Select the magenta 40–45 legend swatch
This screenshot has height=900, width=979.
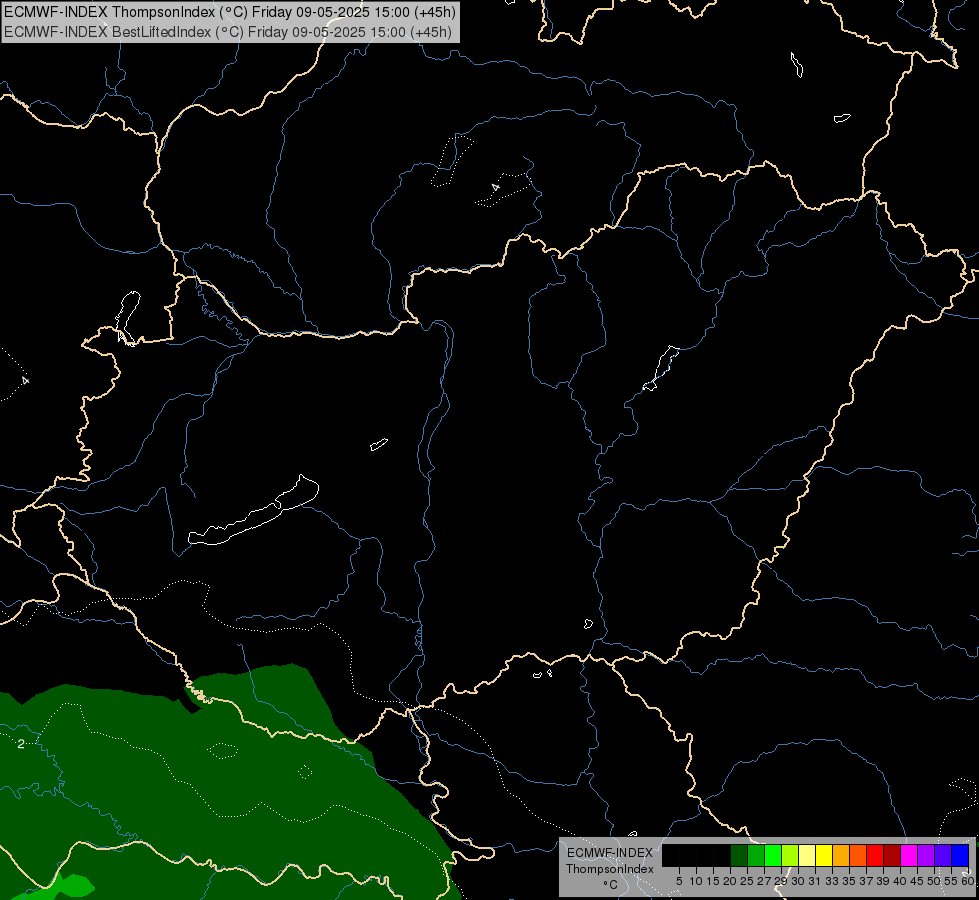tap(909, 855)
